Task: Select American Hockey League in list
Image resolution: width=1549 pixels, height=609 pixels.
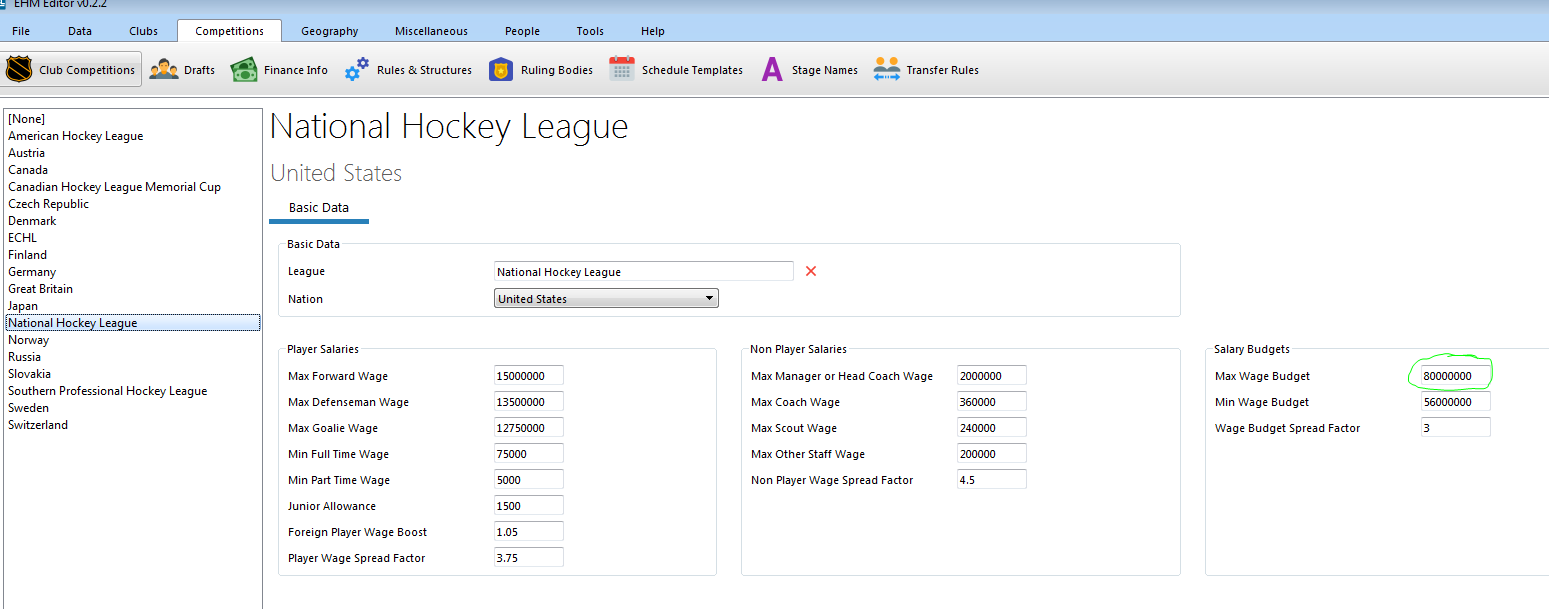Action: [132, 136]
